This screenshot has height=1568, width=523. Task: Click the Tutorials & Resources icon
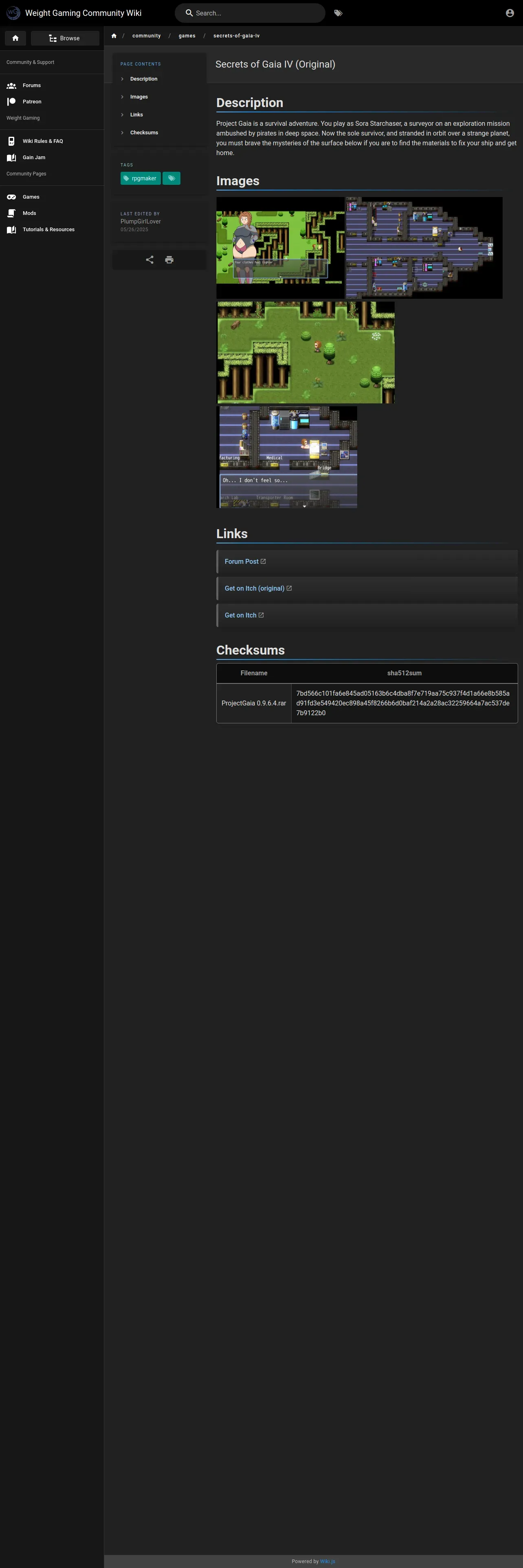[x=11, y=230]
